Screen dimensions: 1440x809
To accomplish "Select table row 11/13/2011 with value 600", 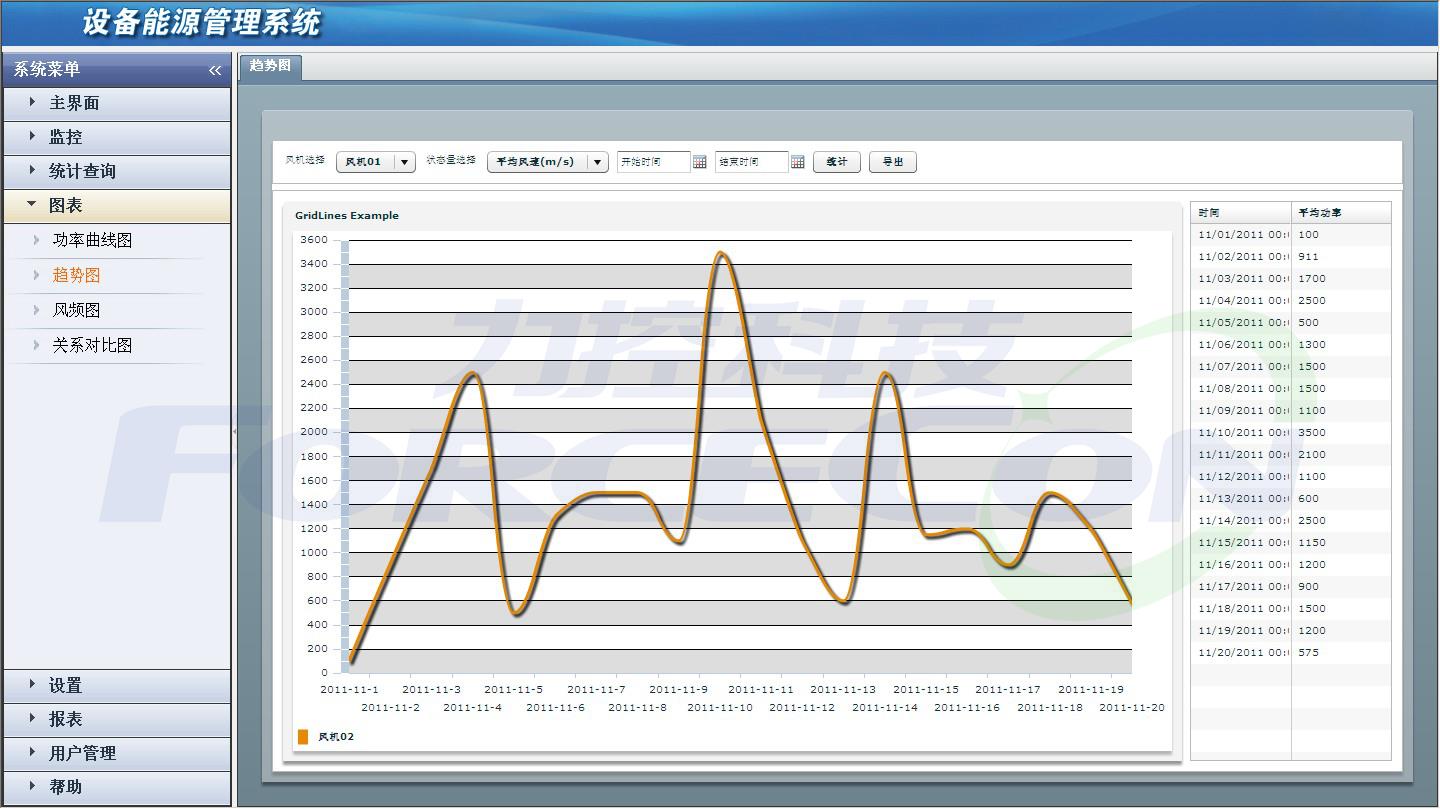I will coord(1291,499).
